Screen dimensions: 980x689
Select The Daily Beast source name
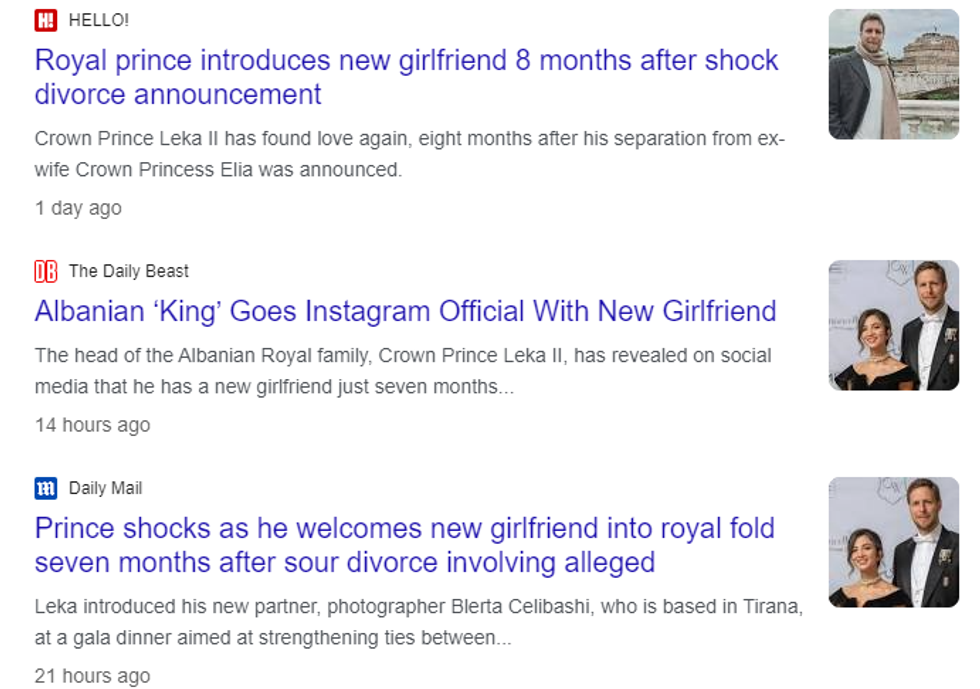tap(128, 271)
